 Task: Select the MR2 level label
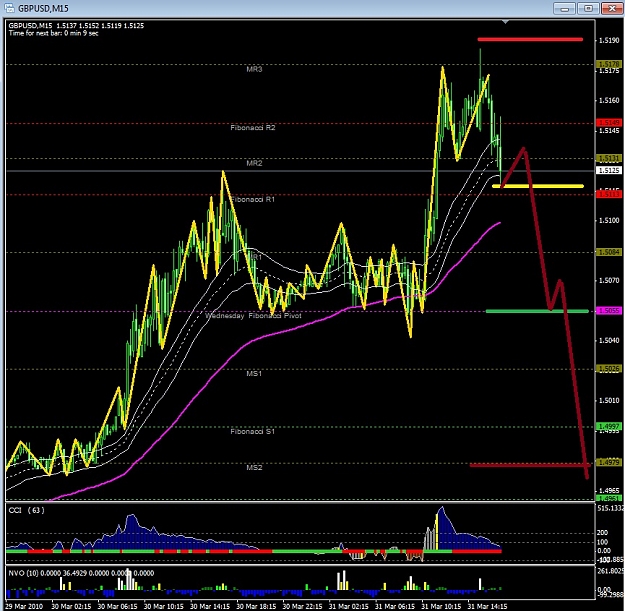[254, 163]
